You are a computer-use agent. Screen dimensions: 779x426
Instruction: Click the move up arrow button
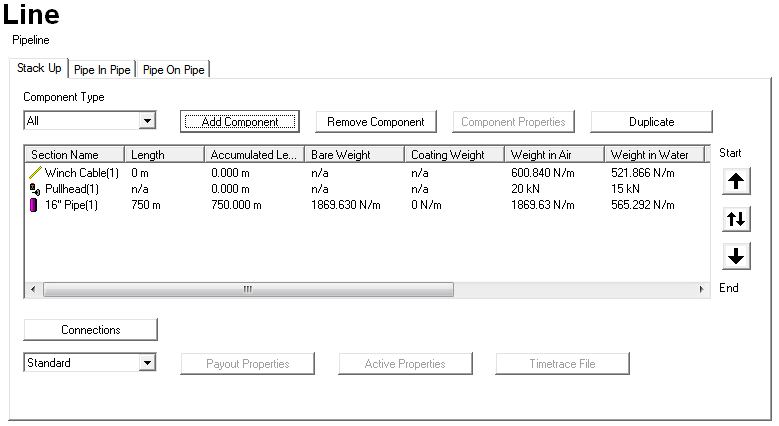pos(736,181)
